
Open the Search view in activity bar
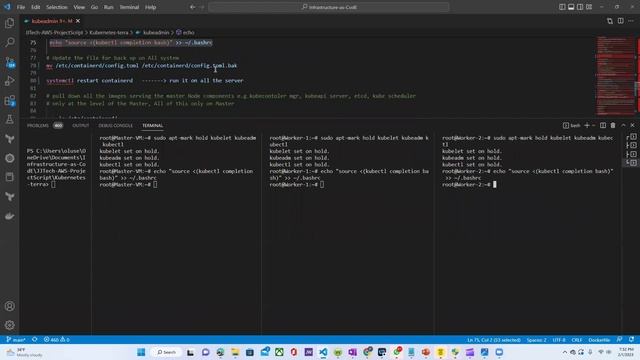[9, 42]
